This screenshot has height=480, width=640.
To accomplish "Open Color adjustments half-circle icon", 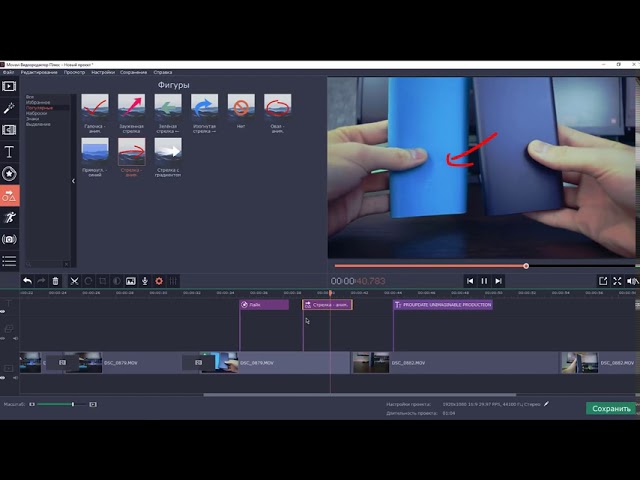I will click(x=117, y=281).
